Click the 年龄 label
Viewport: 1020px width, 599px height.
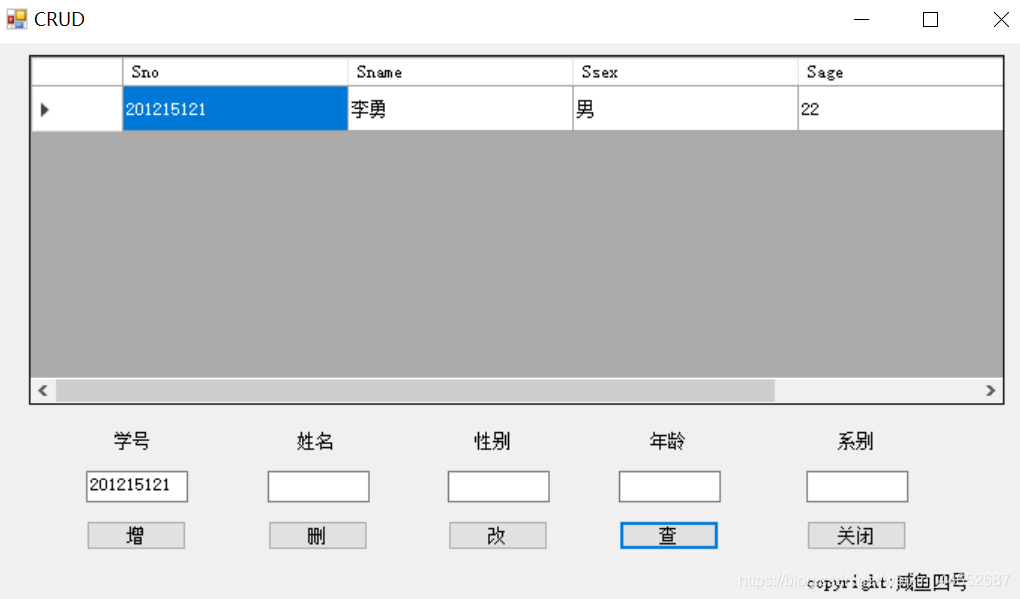click(x=667, y=441)
